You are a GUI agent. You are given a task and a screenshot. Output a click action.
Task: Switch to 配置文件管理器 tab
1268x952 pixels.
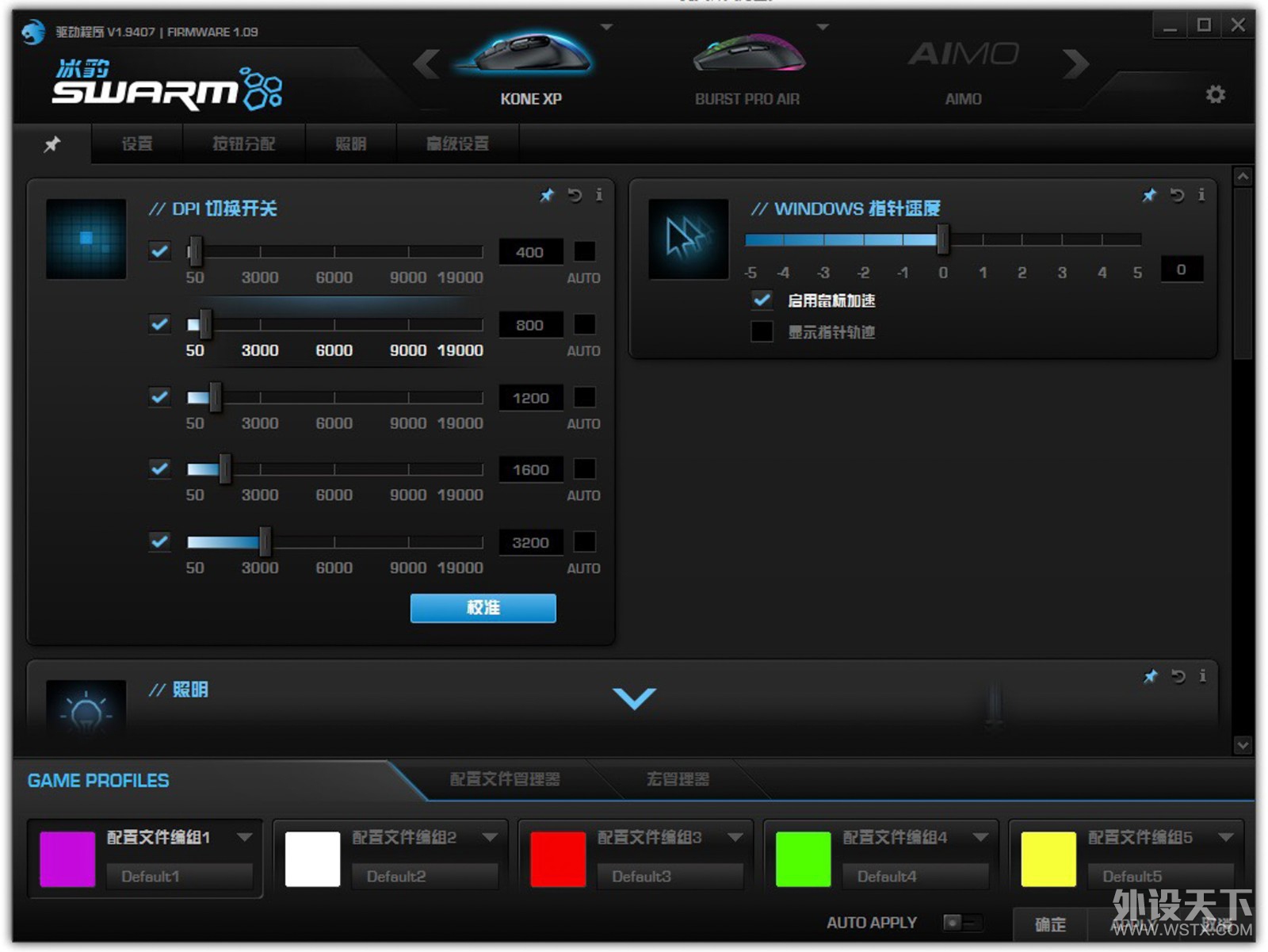pyautogui.click(x=505, y=779)
